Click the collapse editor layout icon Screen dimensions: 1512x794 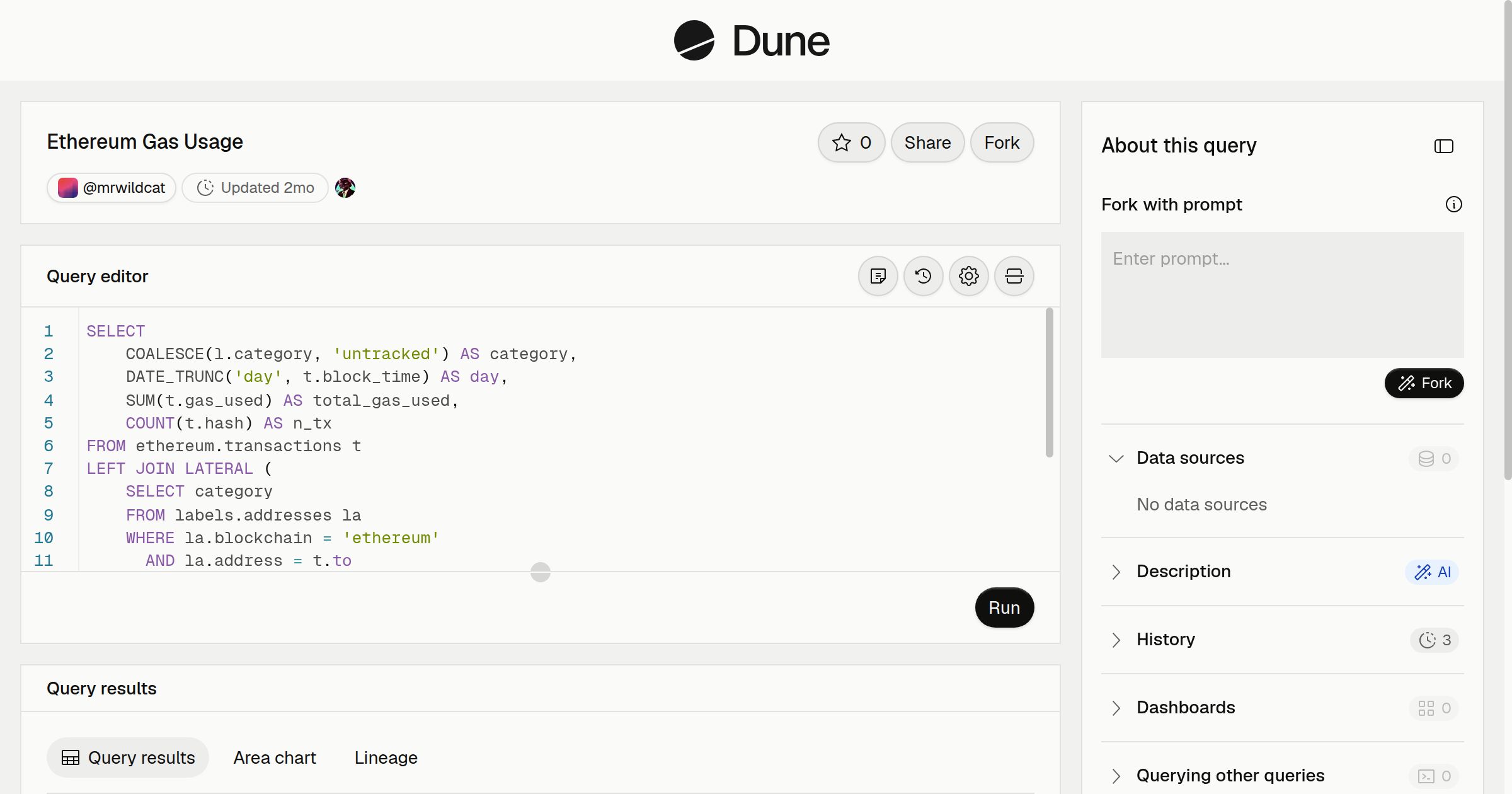pos(1014,276)
